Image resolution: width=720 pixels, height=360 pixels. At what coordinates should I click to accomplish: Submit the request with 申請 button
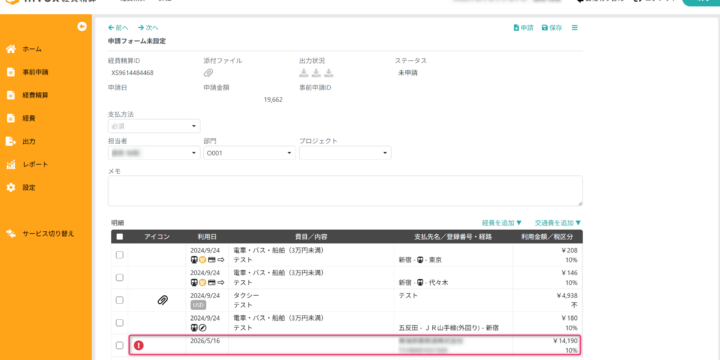coord(523,28)
